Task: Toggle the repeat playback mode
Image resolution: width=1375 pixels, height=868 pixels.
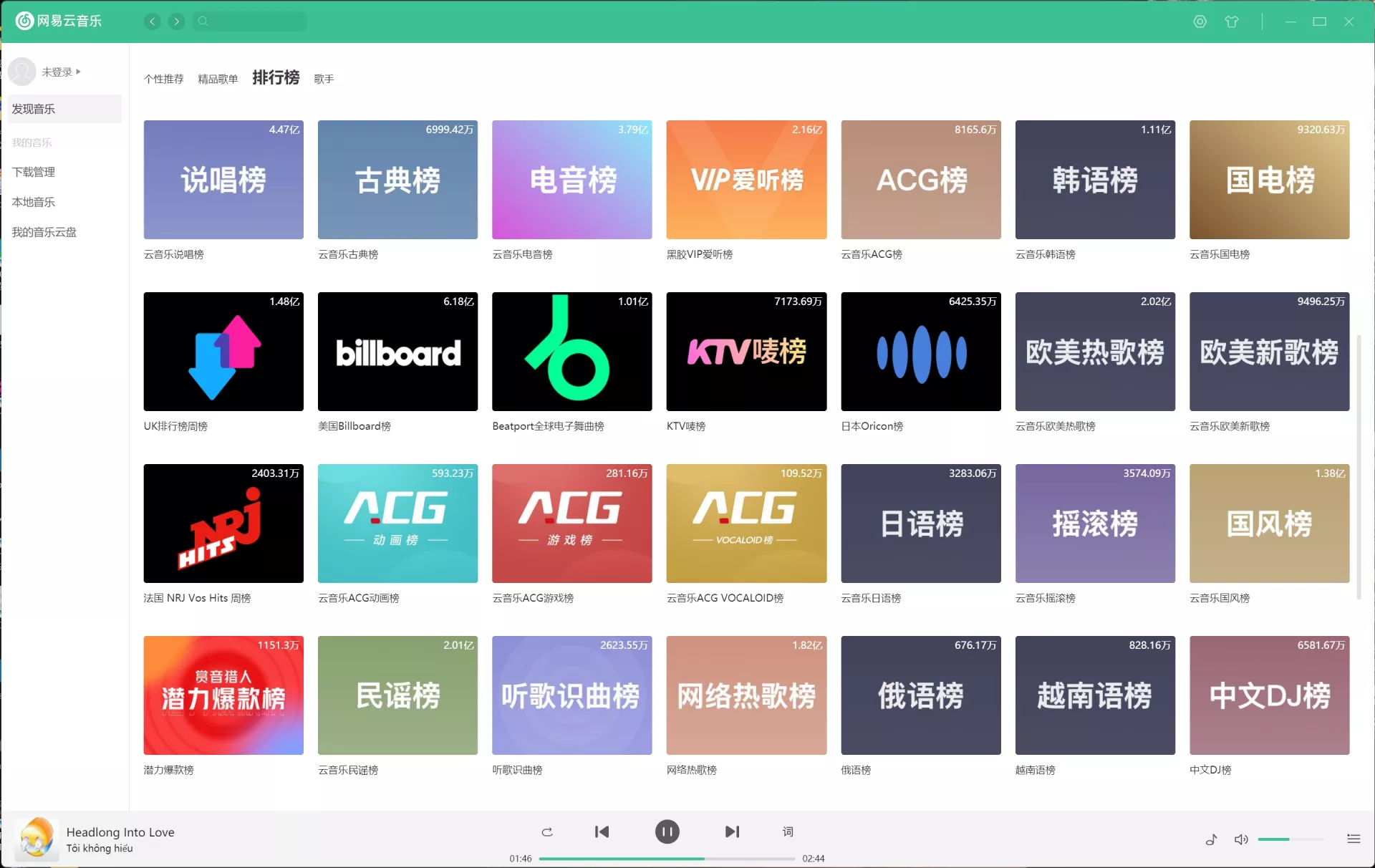Action: tap(546, 832)
